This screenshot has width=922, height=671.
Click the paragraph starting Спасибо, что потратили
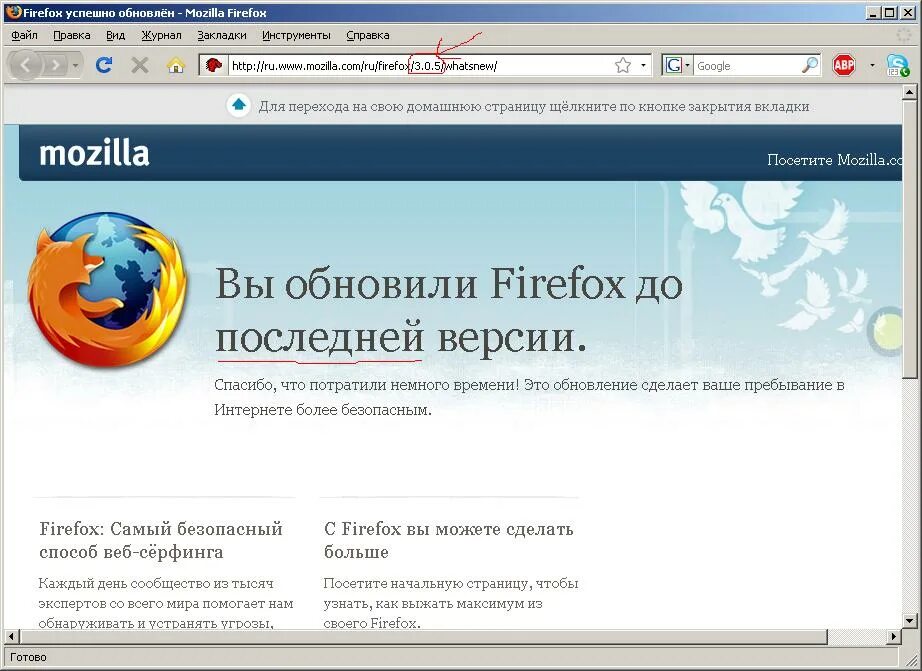[x=529, y=397]
